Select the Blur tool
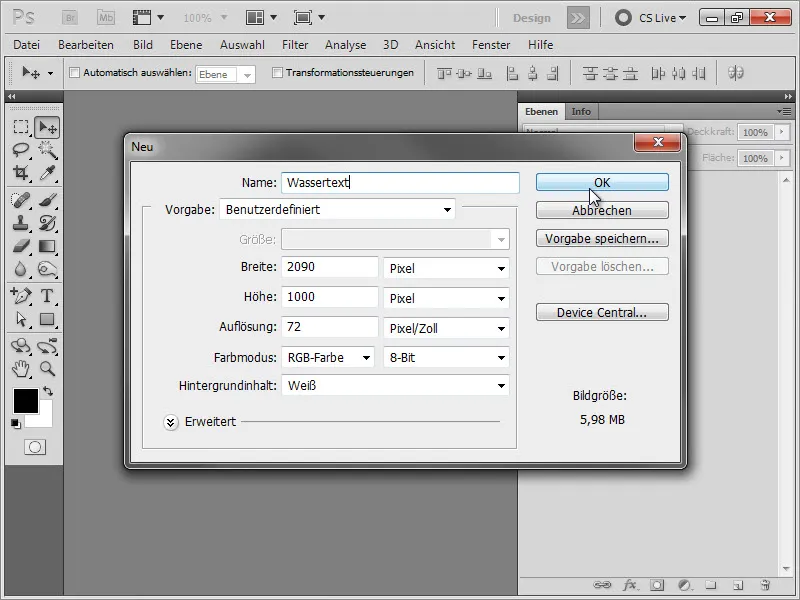Image resolution: width=800 pixels, height=600 pixels. point(21,268)
